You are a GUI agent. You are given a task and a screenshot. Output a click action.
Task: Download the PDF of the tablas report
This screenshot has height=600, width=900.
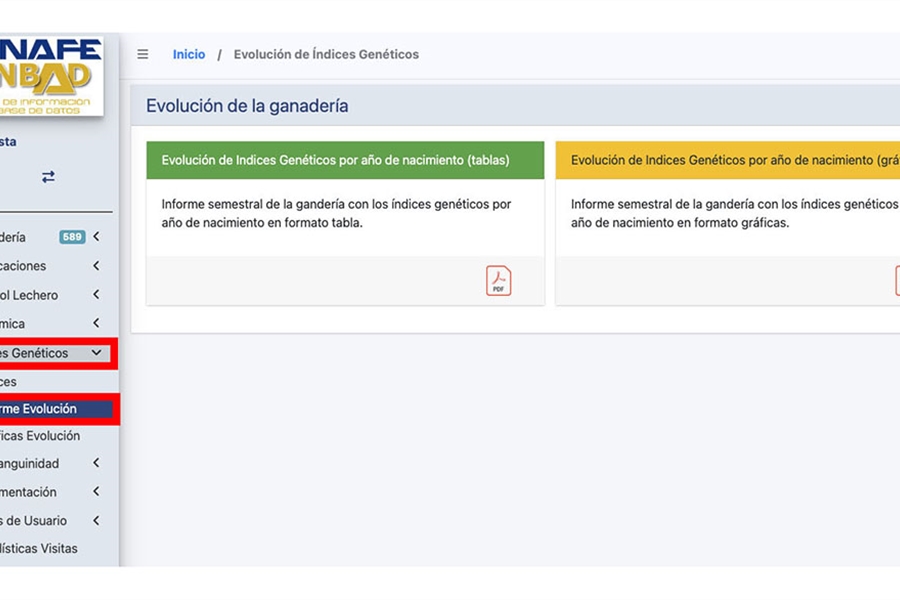pos(497,281)
